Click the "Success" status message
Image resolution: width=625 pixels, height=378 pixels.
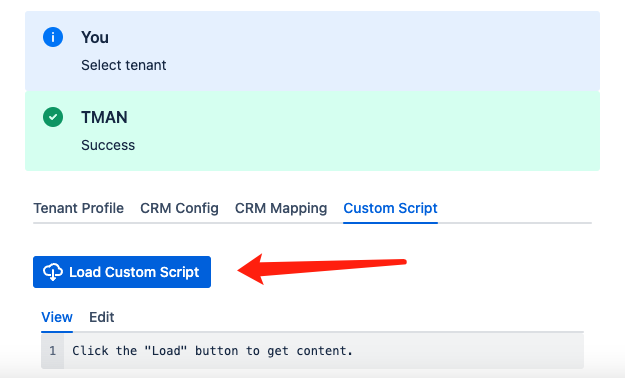(108, 145)
